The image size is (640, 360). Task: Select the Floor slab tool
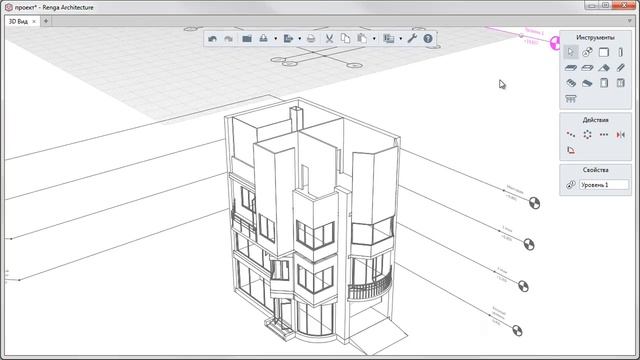[571, 68]
